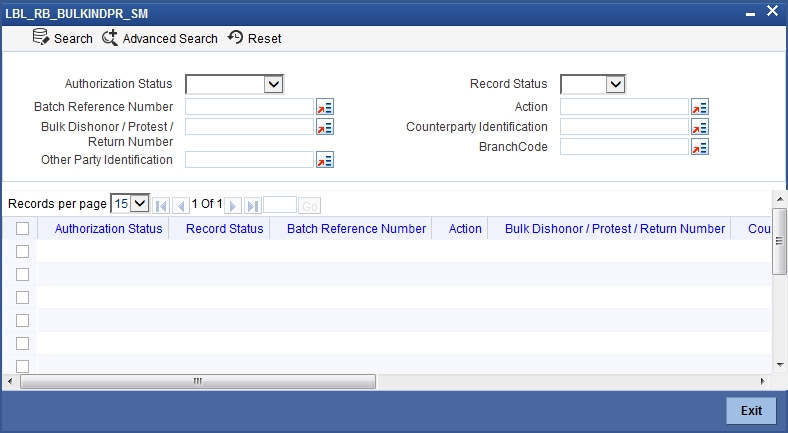Click the Search database icon

41,37
